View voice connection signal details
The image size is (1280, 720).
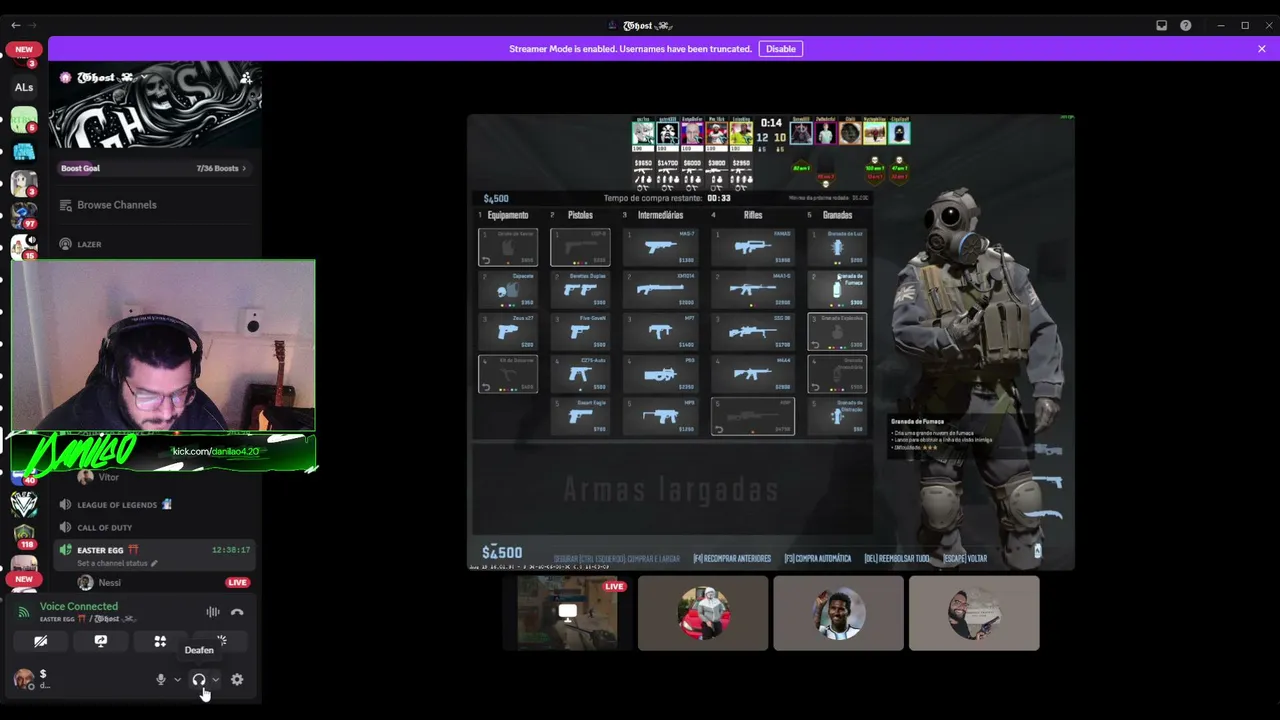(x=24, y=612)
